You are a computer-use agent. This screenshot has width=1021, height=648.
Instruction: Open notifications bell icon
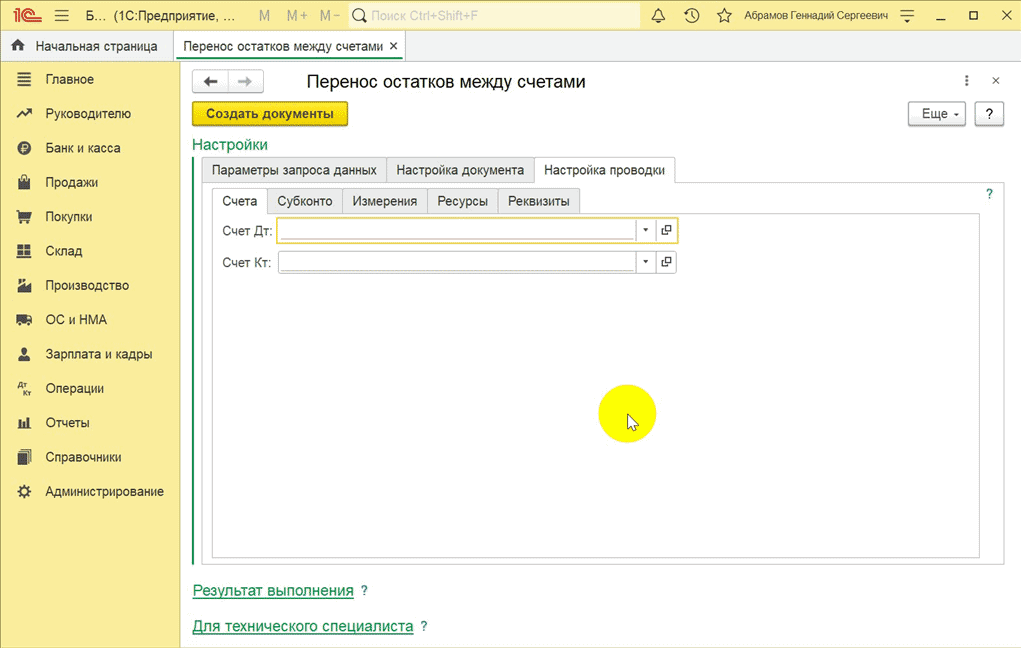(658, 16)
